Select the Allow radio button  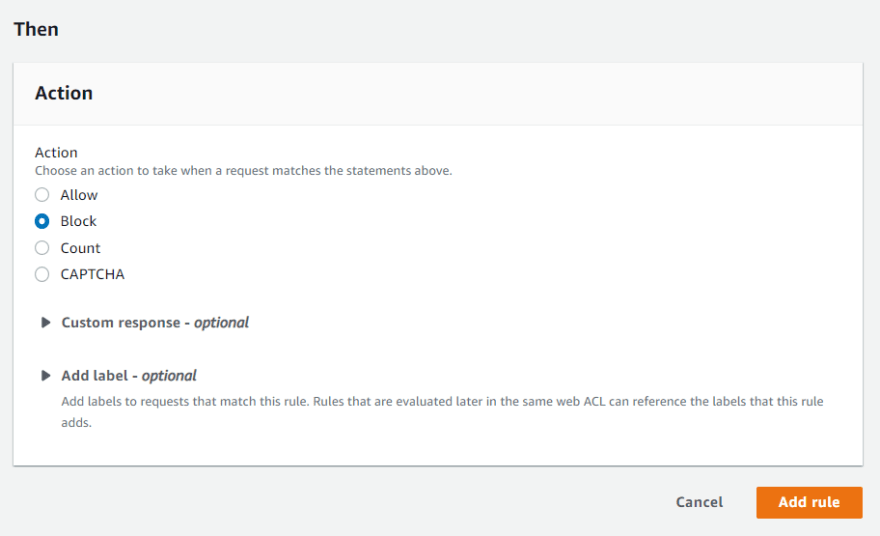pyautogui.click(x=42, y=195)
